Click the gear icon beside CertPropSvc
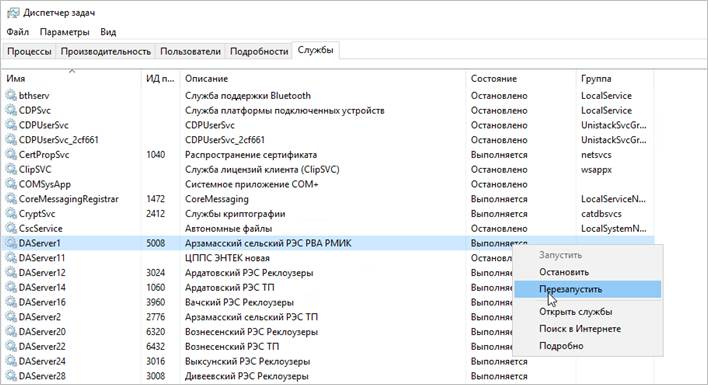This screenshot has height=385, width=708. [x=11, y=154]
